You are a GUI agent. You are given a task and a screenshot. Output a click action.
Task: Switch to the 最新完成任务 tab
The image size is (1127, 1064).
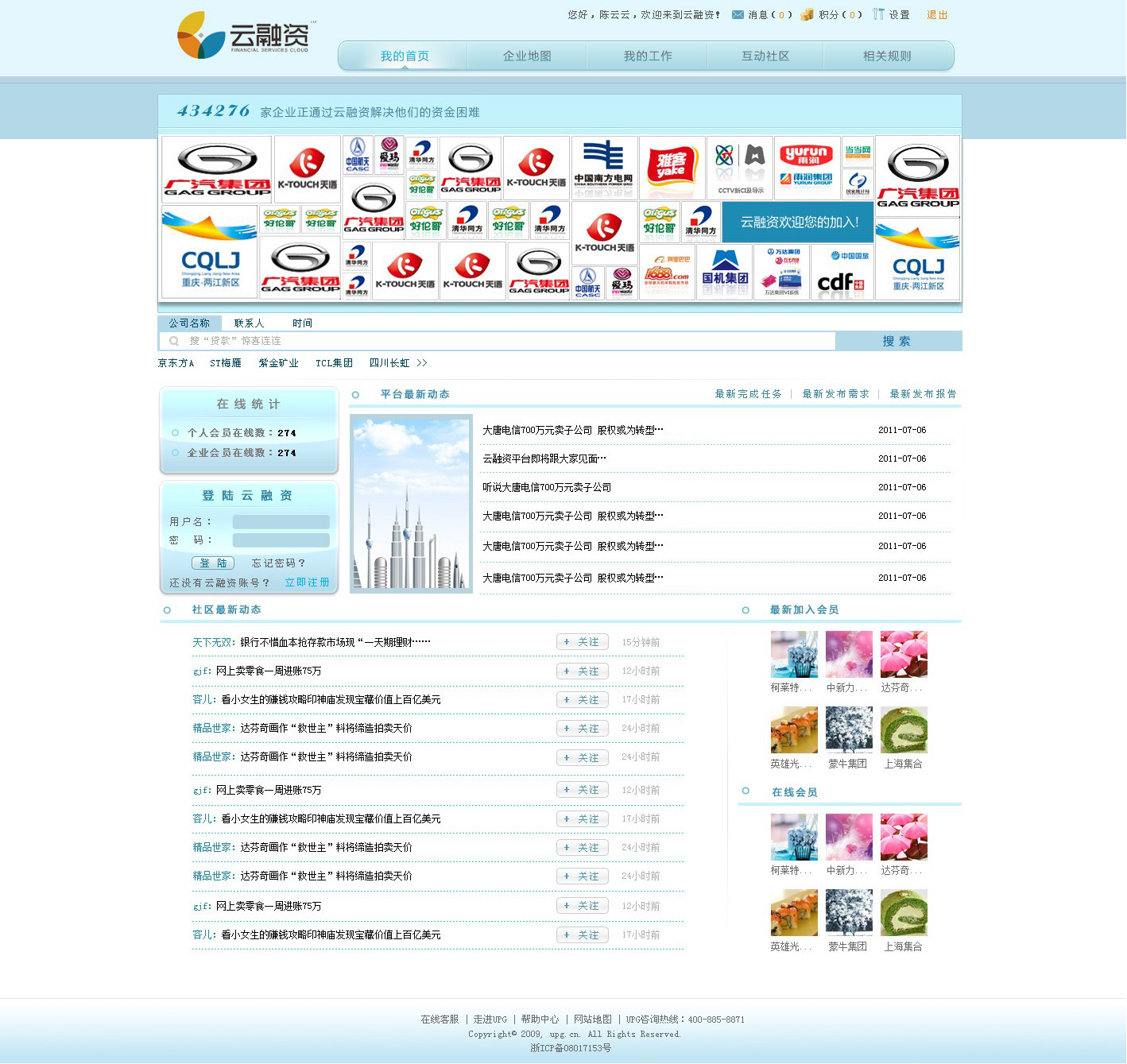pyautogui.click(x=748, y=394)
